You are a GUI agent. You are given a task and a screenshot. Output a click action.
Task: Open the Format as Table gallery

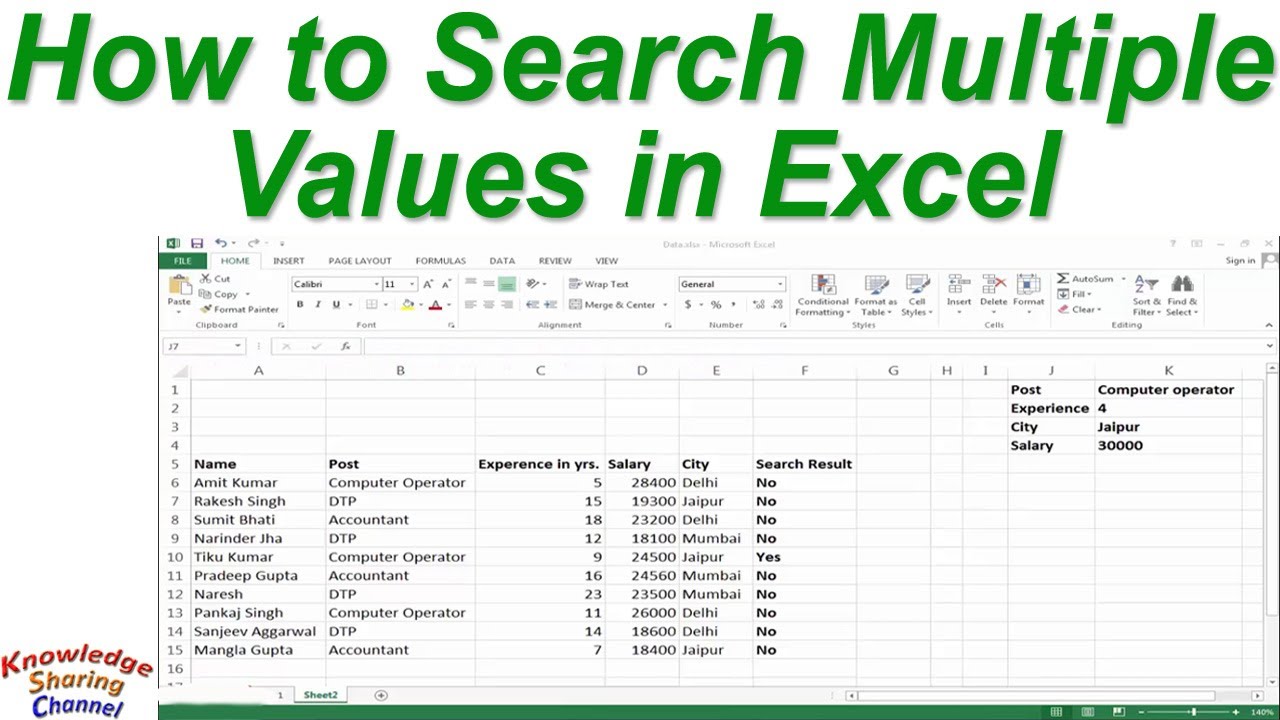tap(876, 295)
